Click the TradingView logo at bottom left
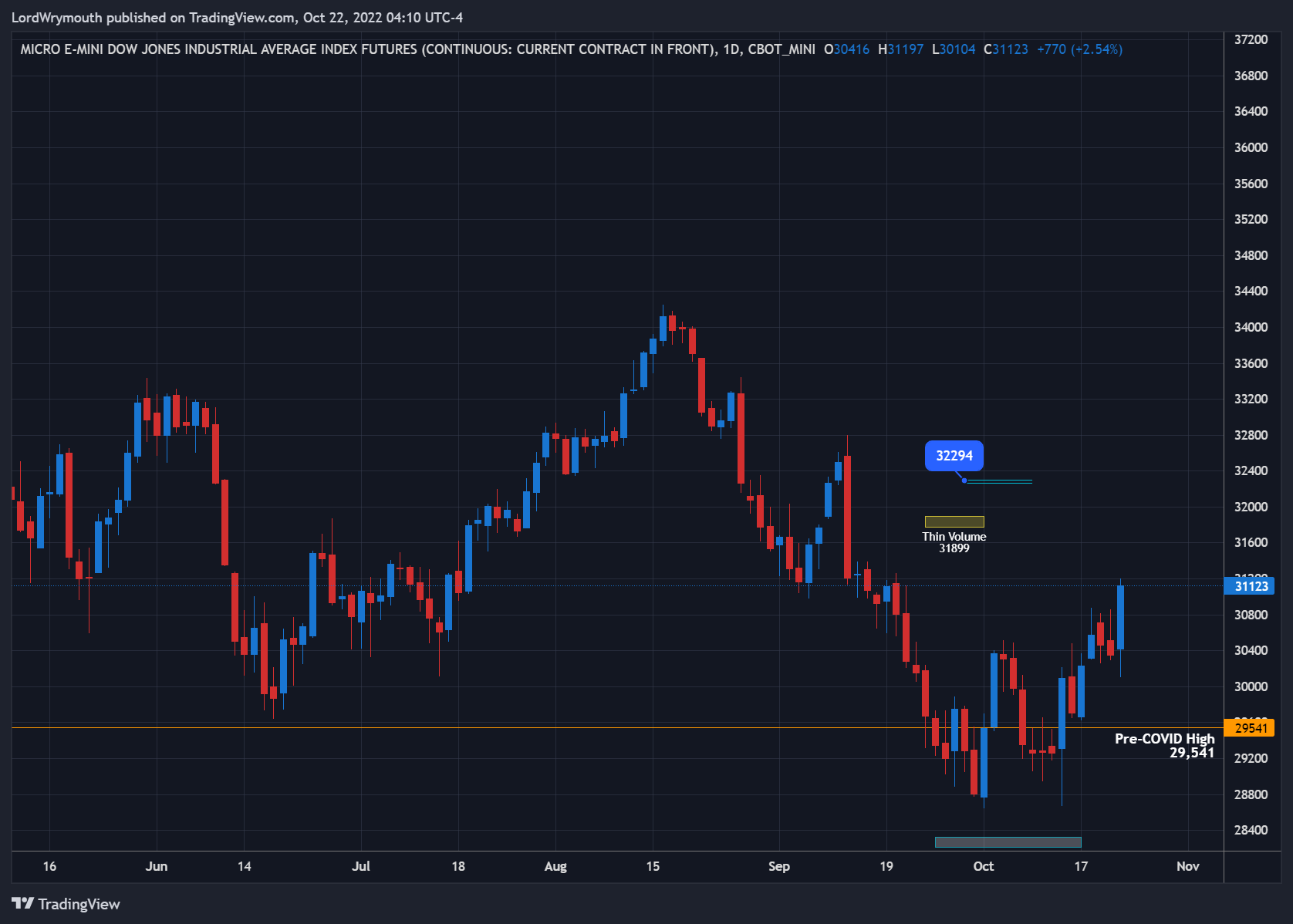 click(66, 904)
